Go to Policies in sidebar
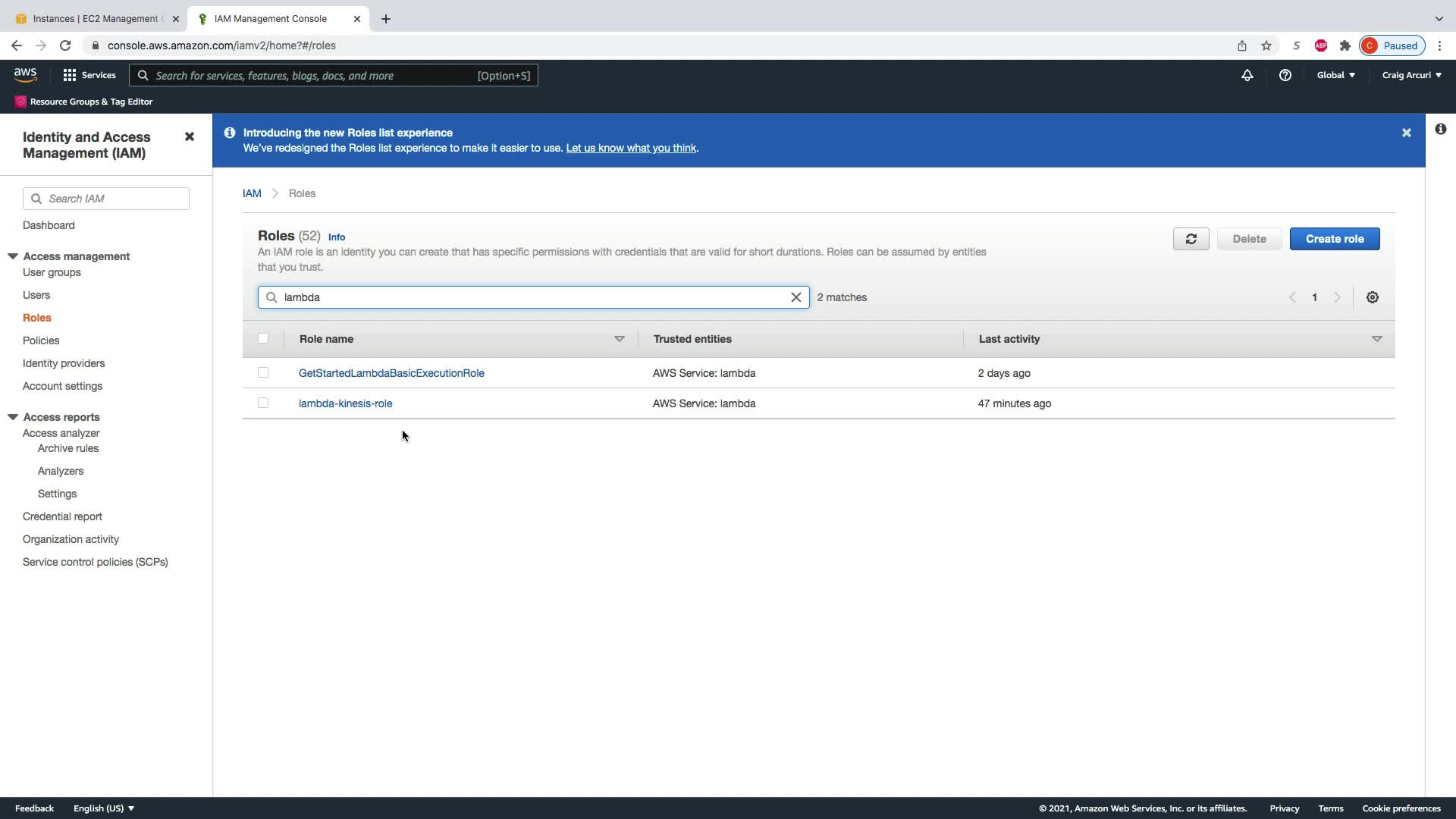1456x819 pixels. point(41,340)
